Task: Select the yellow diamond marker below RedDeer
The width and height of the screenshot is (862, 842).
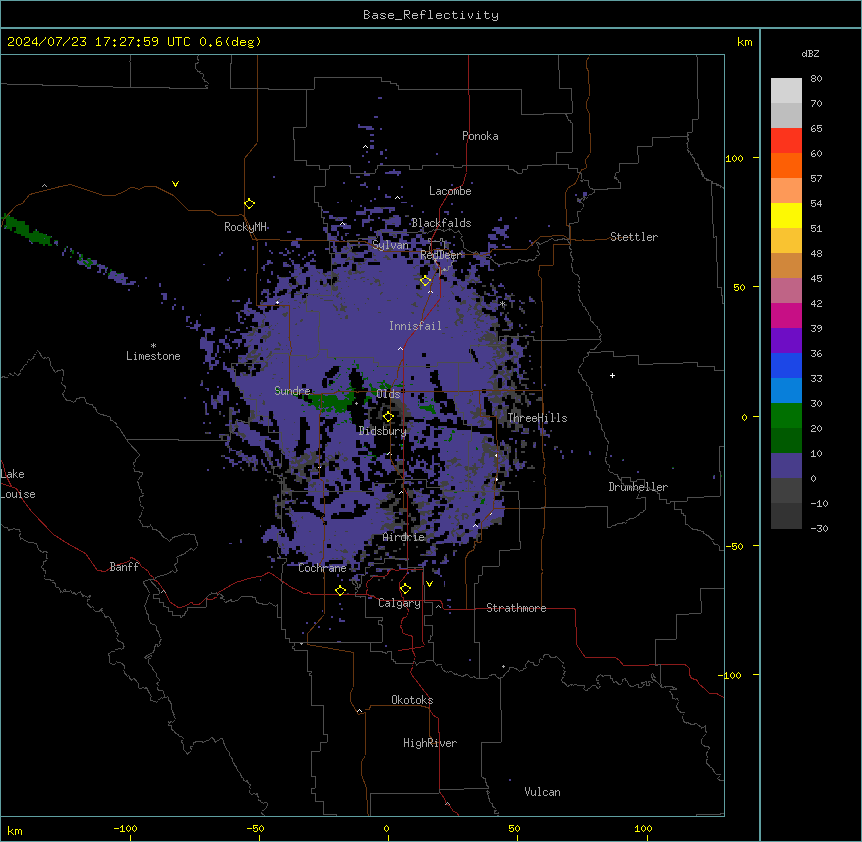Action: (x=425, y=281)
